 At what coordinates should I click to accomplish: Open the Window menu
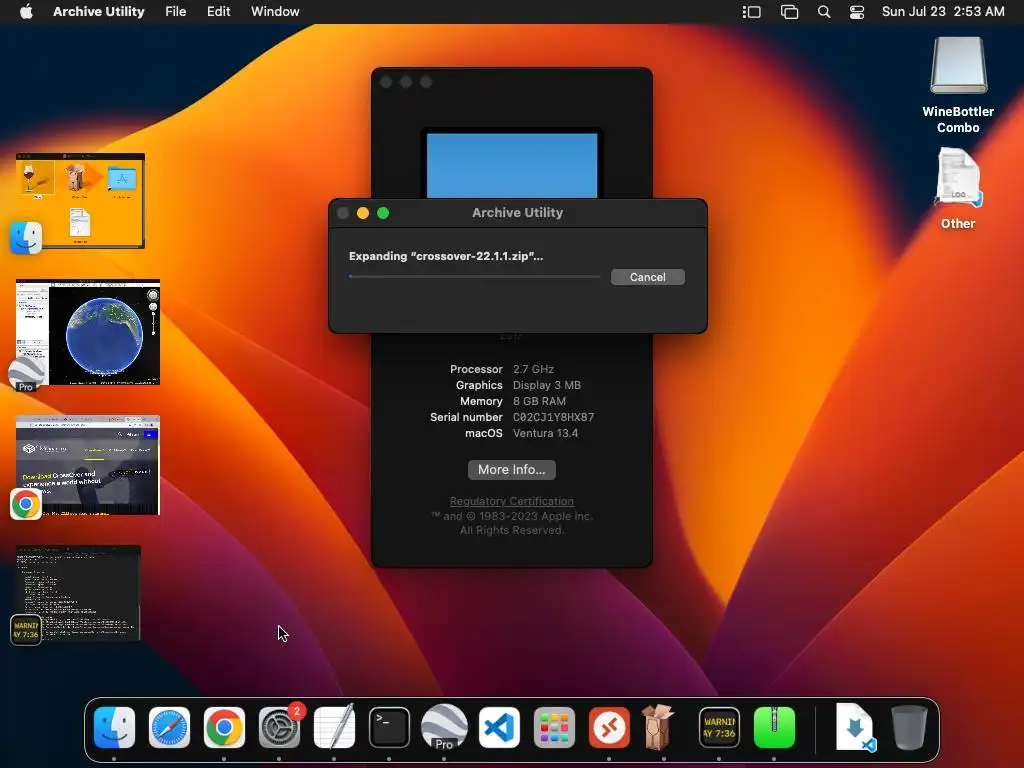coord(275,11)
